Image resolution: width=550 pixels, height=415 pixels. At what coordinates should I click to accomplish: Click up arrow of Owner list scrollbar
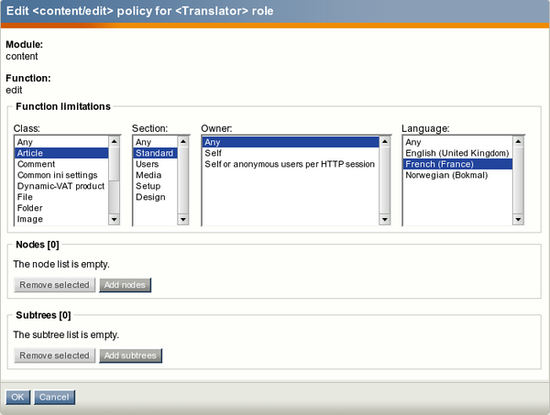(385, 141)
